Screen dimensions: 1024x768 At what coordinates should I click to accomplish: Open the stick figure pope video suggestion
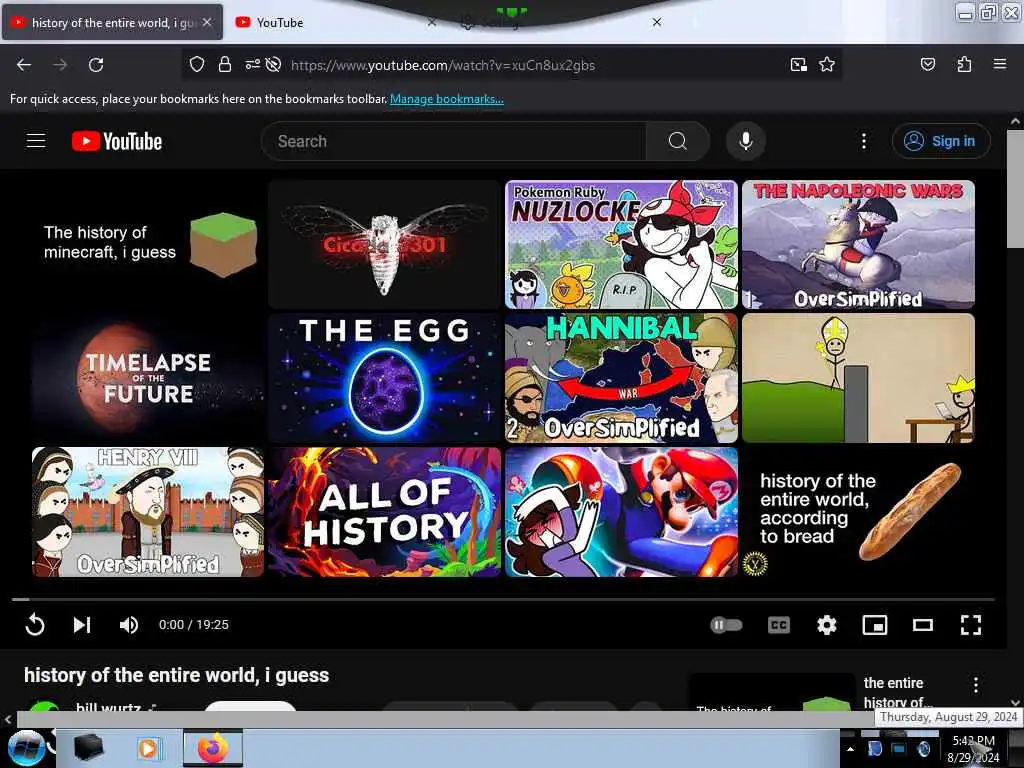(858, 378)
